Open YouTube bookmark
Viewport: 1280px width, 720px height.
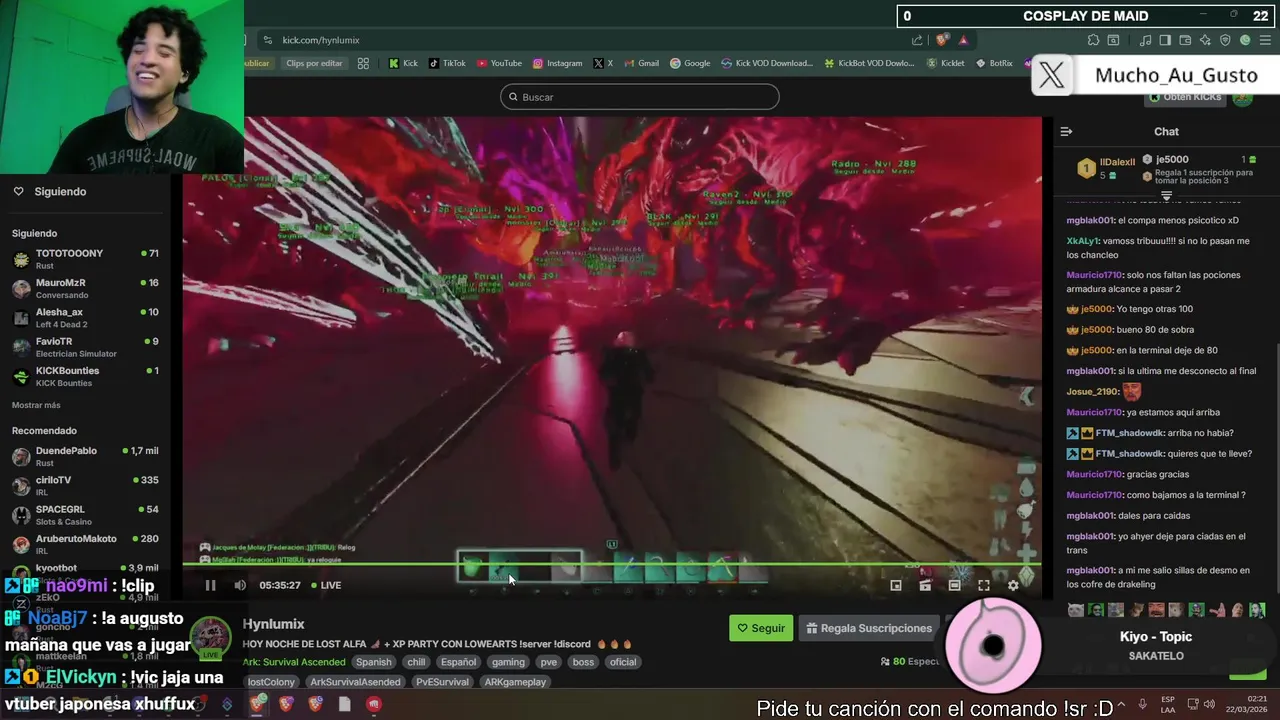(x=499, y=63)
